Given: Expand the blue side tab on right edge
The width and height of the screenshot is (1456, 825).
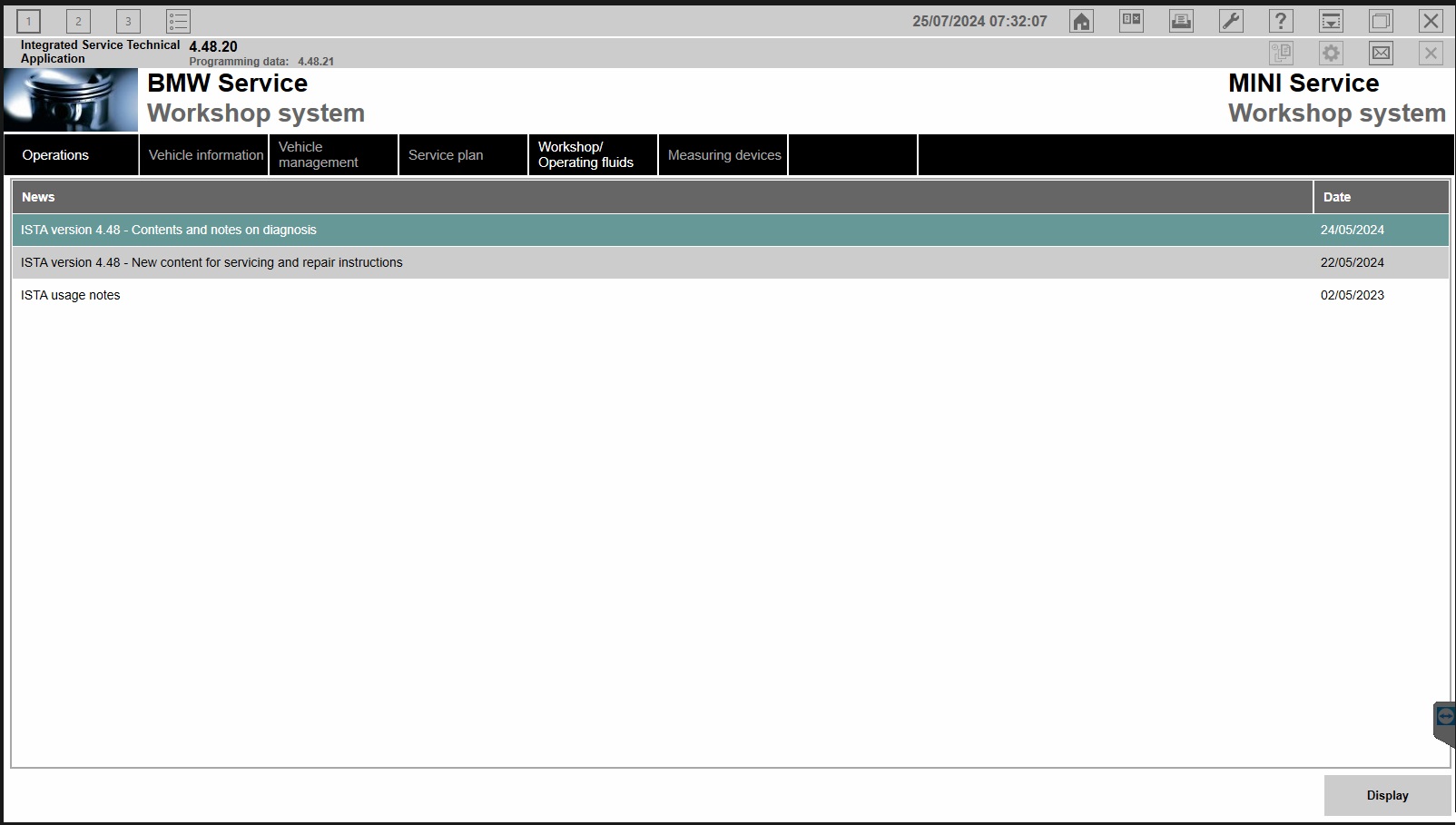Looking at the screenshot, I should pos(1446,716).
